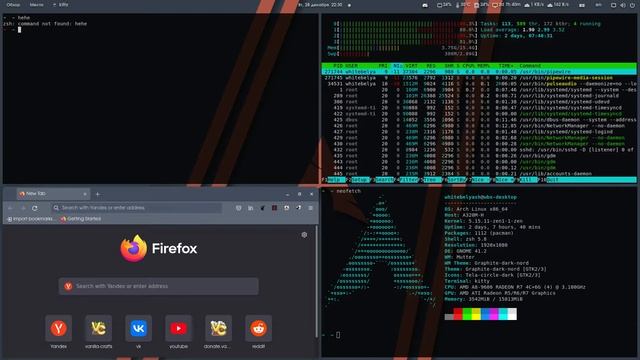This screenshot has width=640, height=360.
Task: Open the account avatar icon in toolbar
Action: [287, 208]
